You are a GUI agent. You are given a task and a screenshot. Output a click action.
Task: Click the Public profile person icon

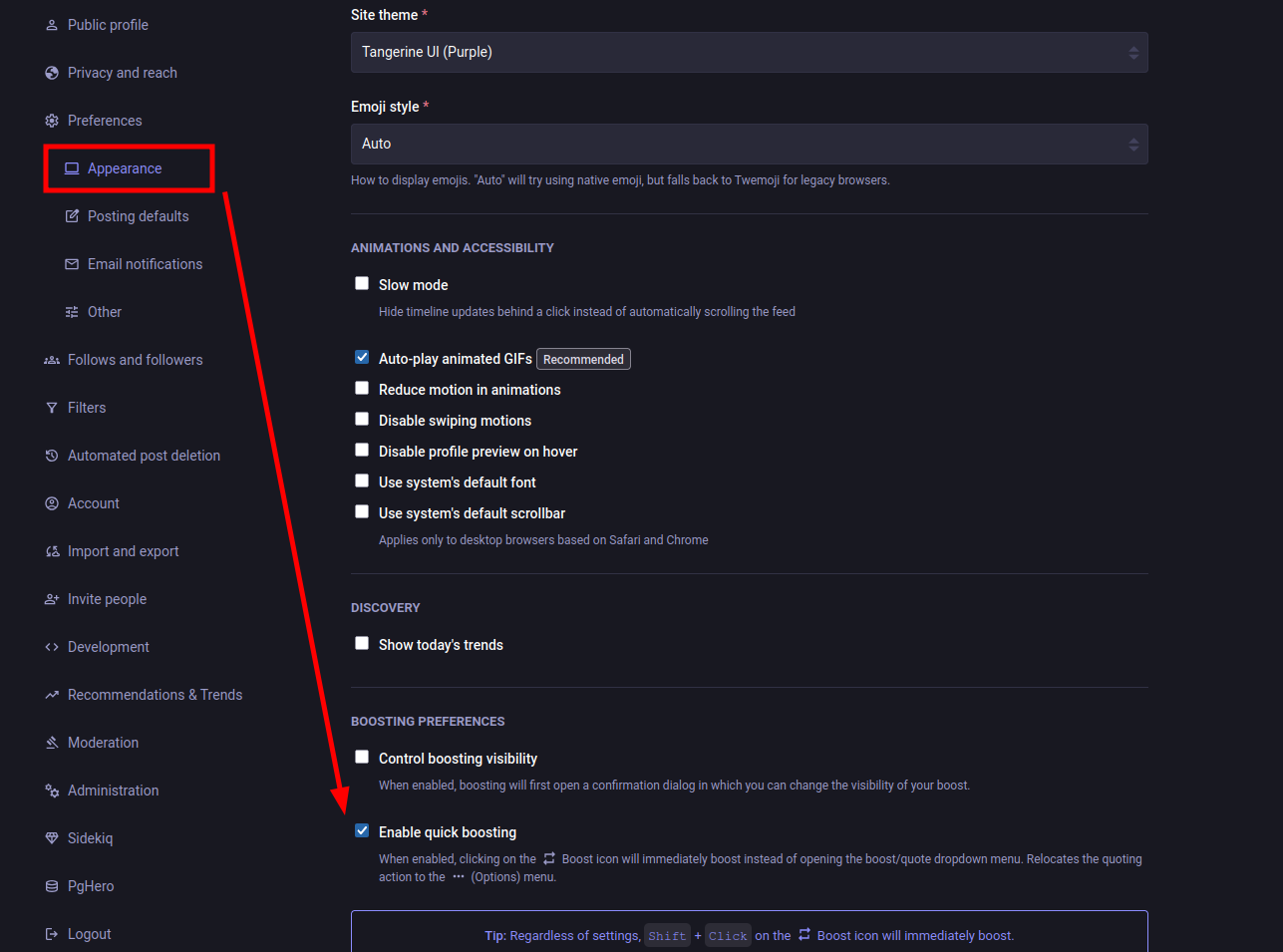click(x=52, y=25)
